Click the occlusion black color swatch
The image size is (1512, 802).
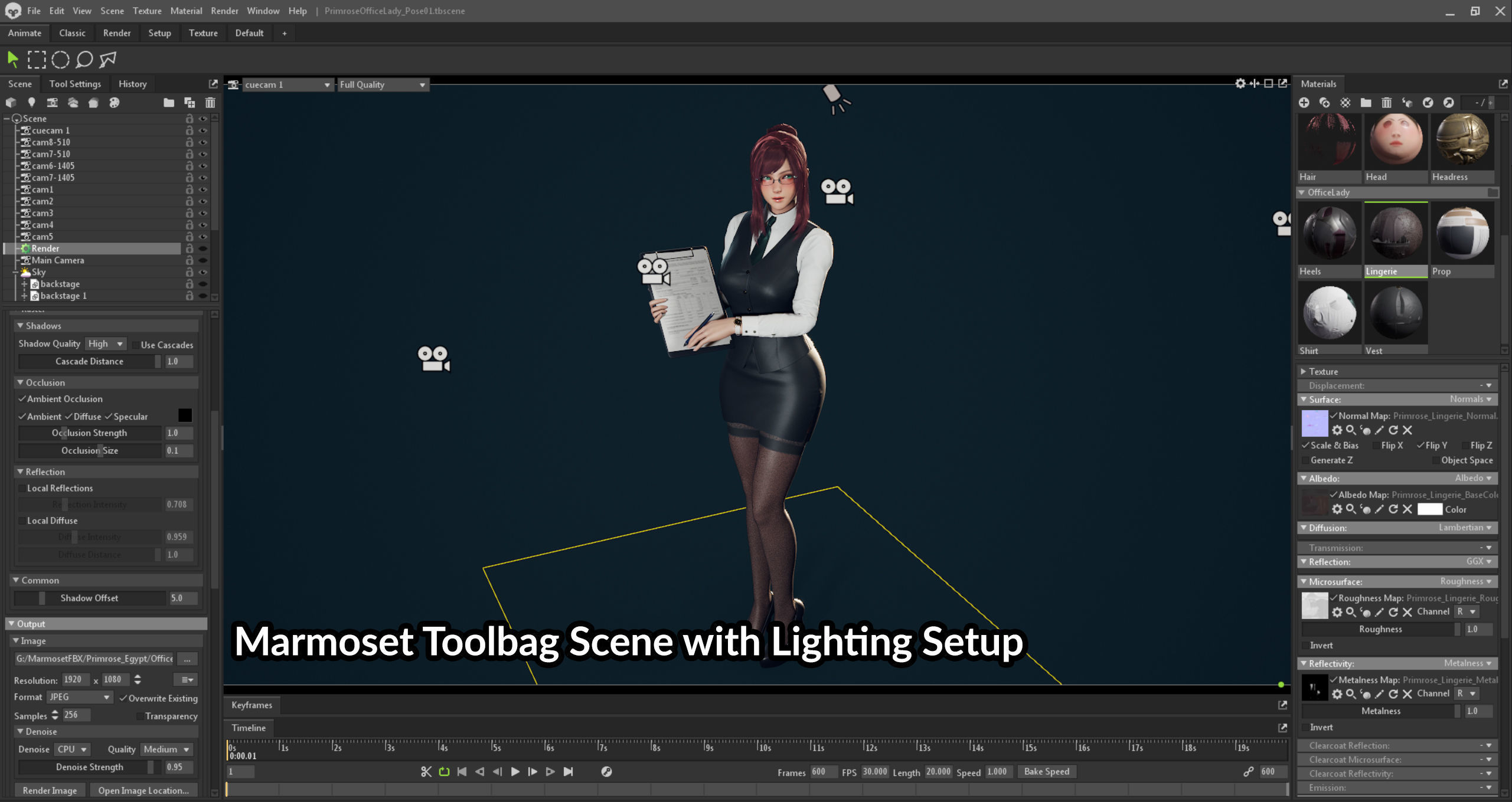185,416
